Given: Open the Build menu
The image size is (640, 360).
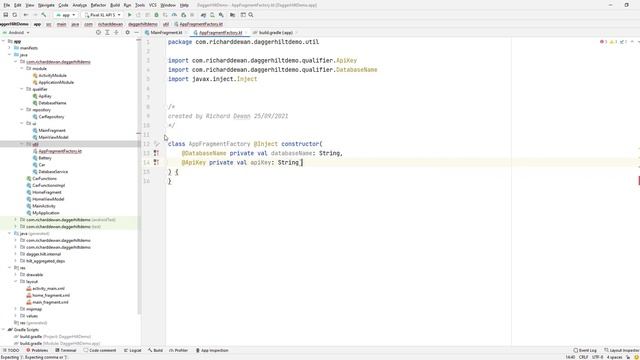Looking at the screenshot, I should (115, 5).
